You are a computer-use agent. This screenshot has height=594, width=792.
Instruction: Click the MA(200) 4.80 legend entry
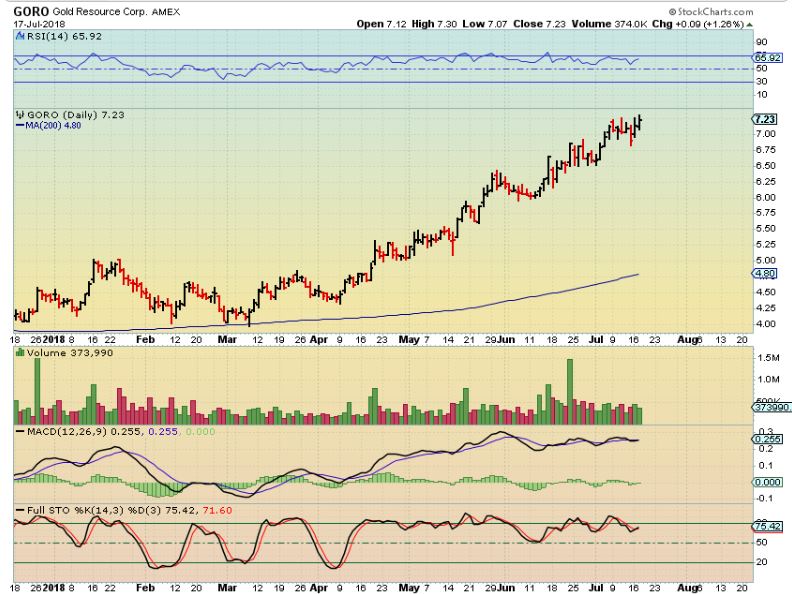click(x=48, y=125)
